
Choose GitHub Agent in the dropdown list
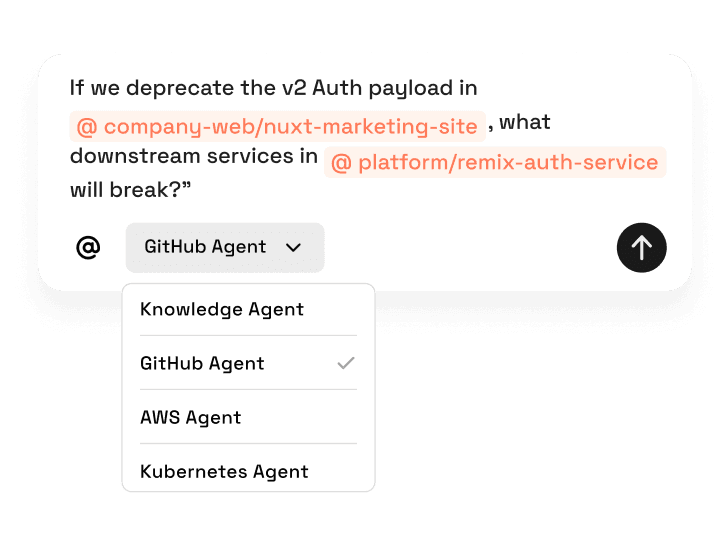[x=203, y=363]
